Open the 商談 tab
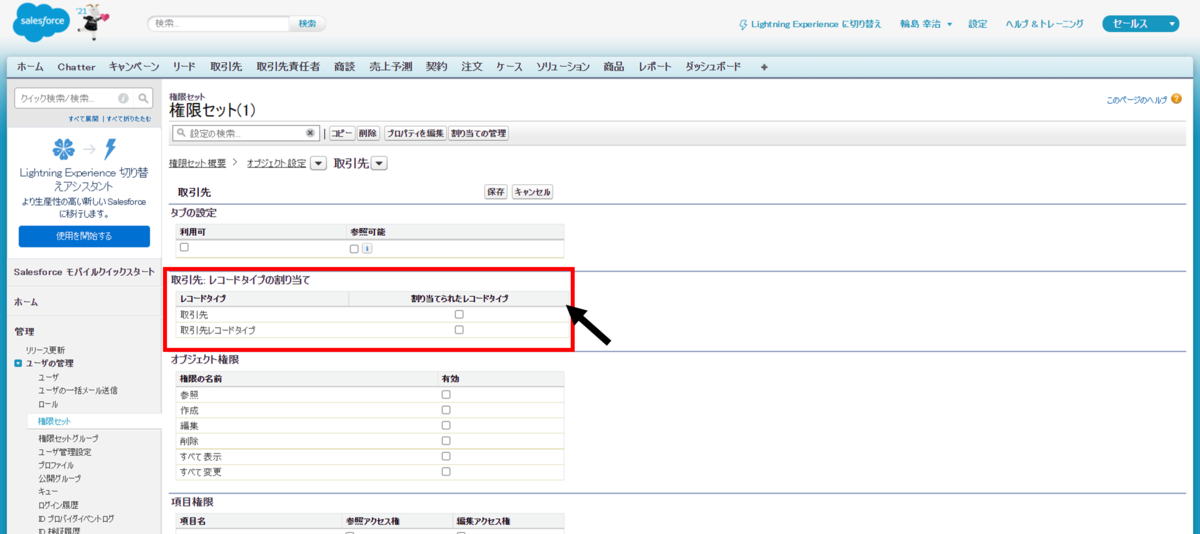 (344, 67)
